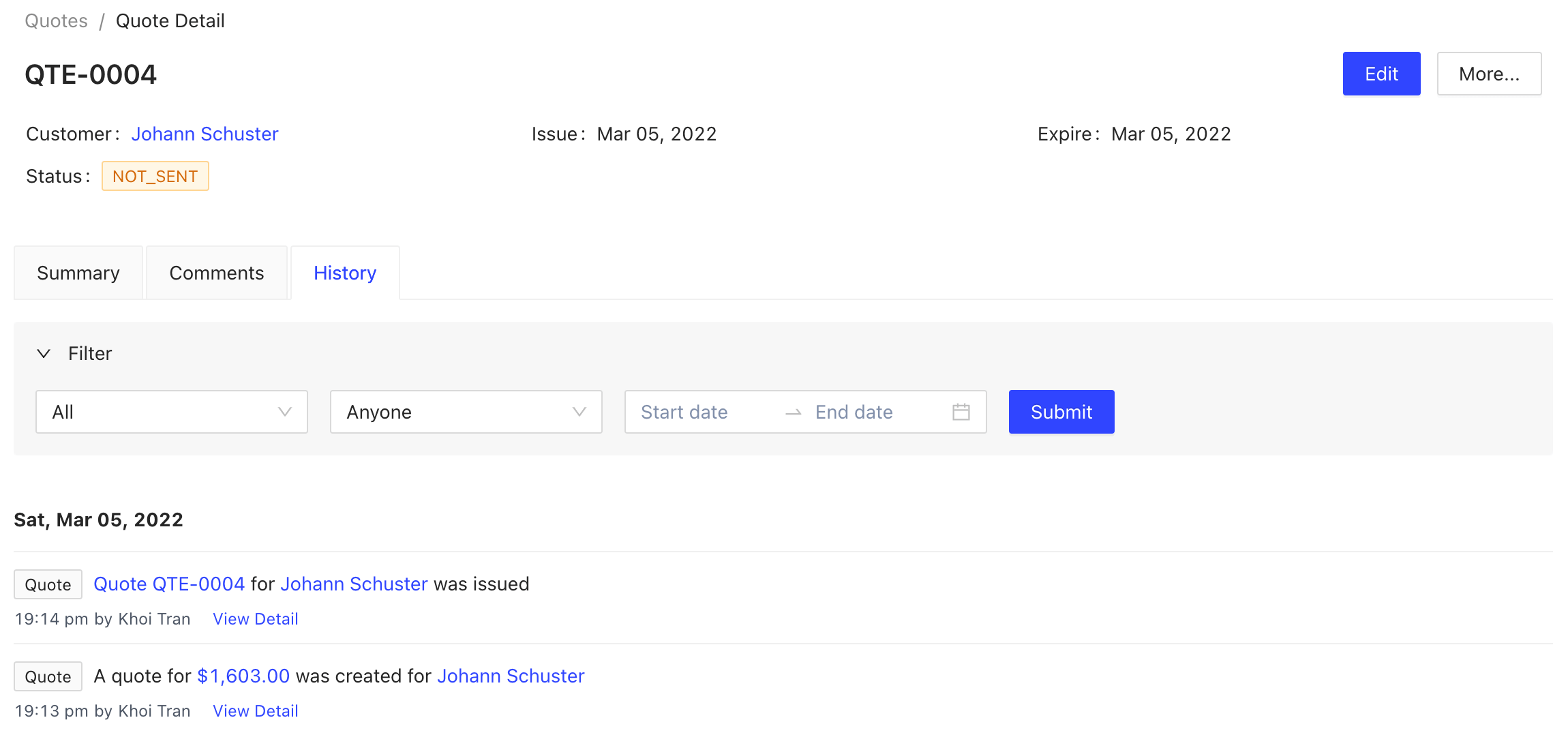Select the History tab
This screenshot has width=1568, height=735.
coord(345,273)
